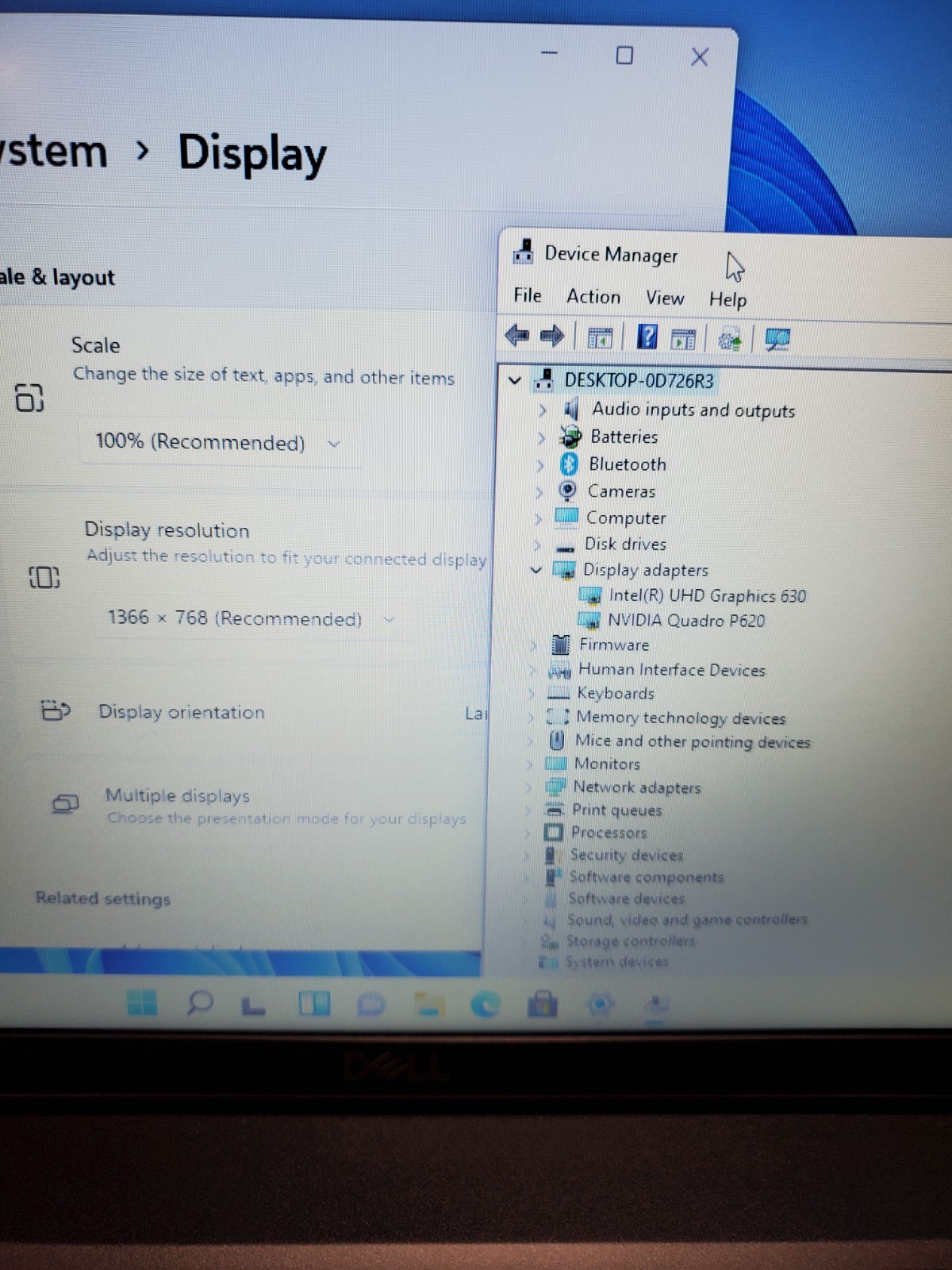Click the Scale icon in Settings
Image resolution: width=952 pixels, height=1270 pixels.
pyautogui.click(x=30, y=398)
